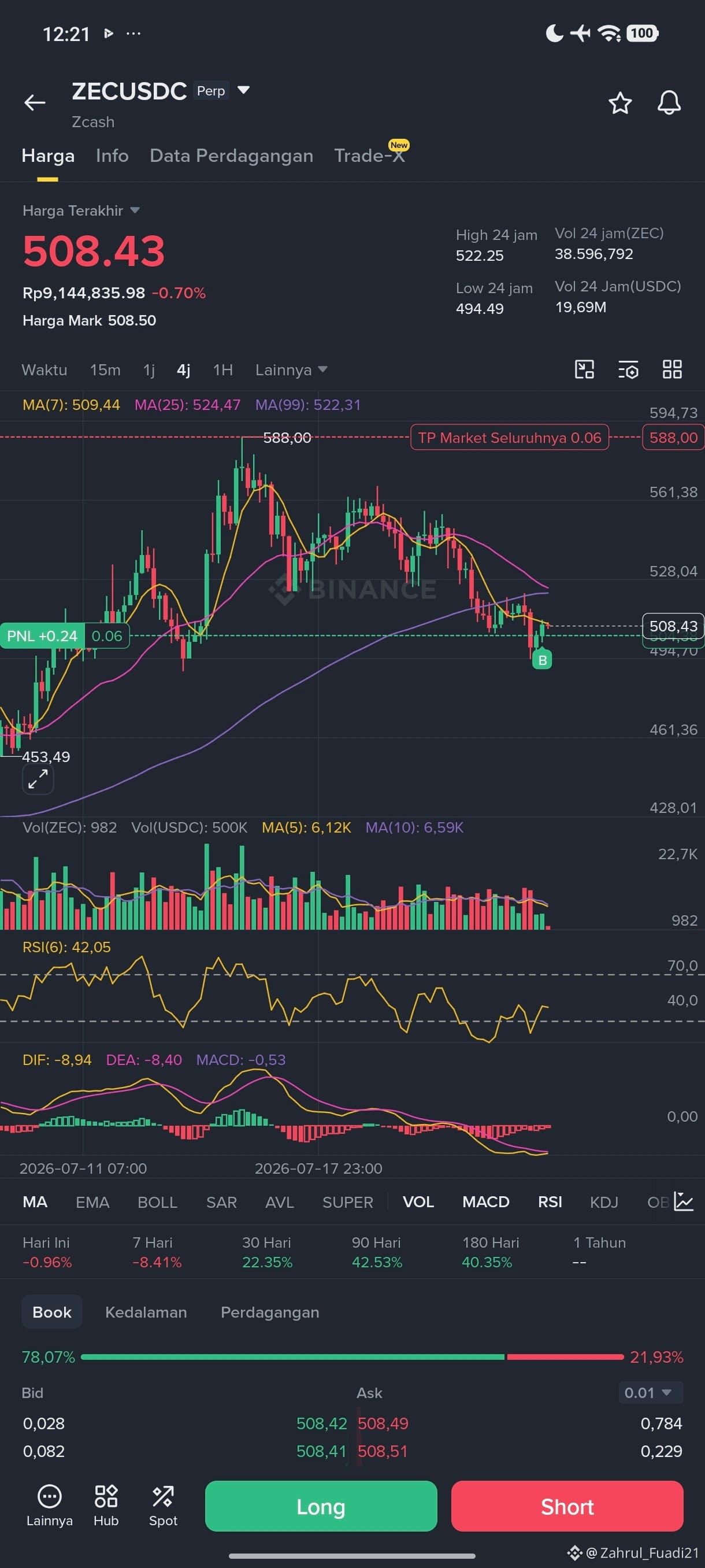Tap Vol(ZEC): 982 volume label
This screenshot has width=705, height=1568.
(69, 827)
